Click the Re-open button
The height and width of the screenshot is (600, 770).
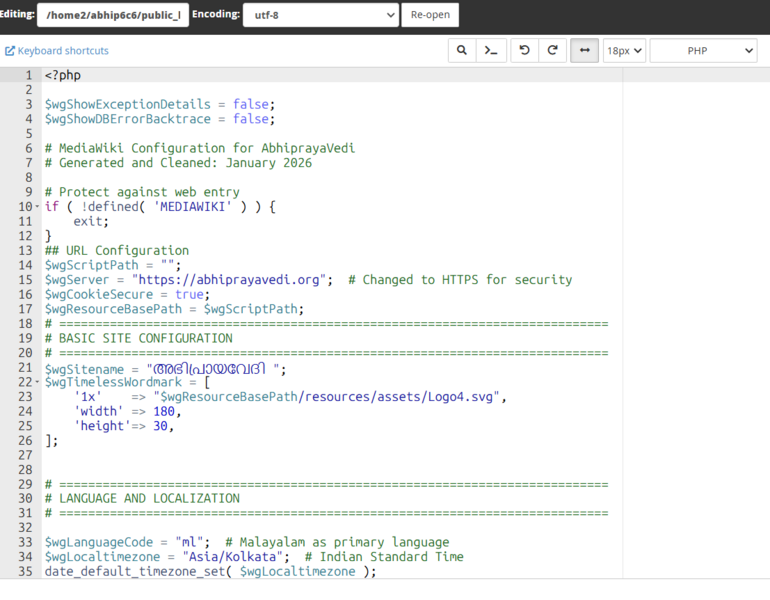point(430,15)
